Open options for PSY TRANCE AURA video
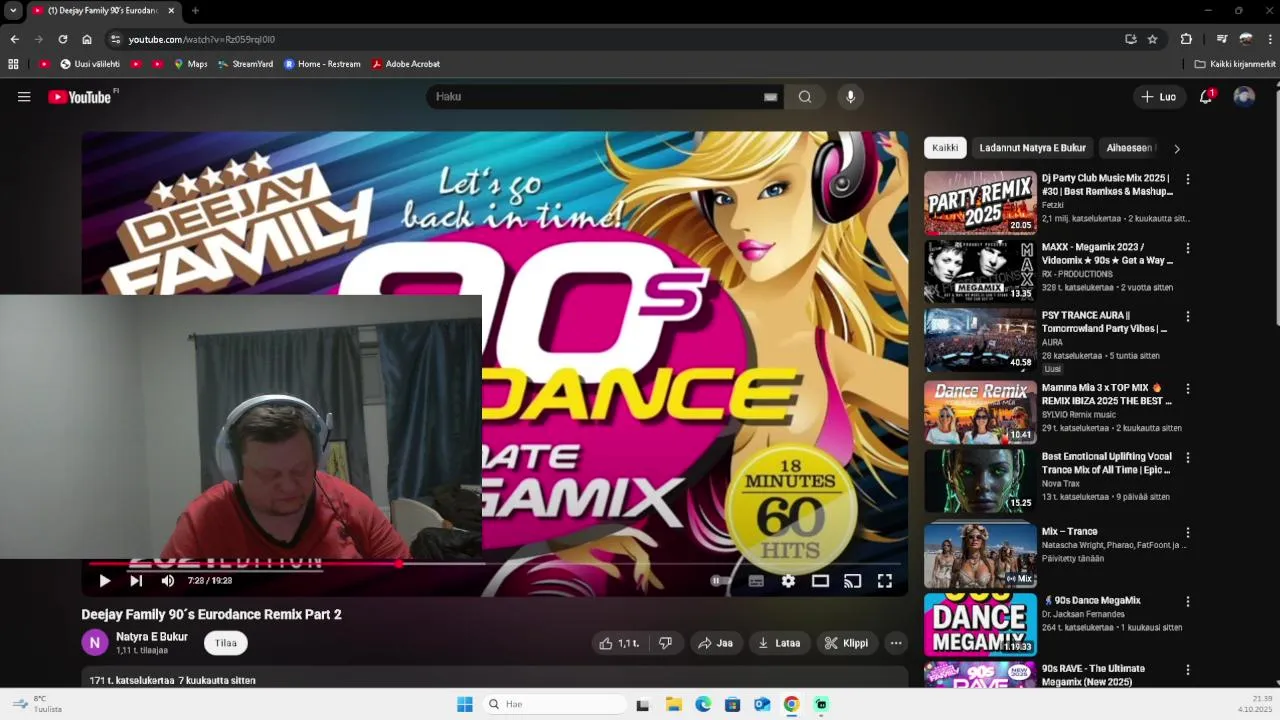This screenshot has height=720, width=1280. point(1188,316)
